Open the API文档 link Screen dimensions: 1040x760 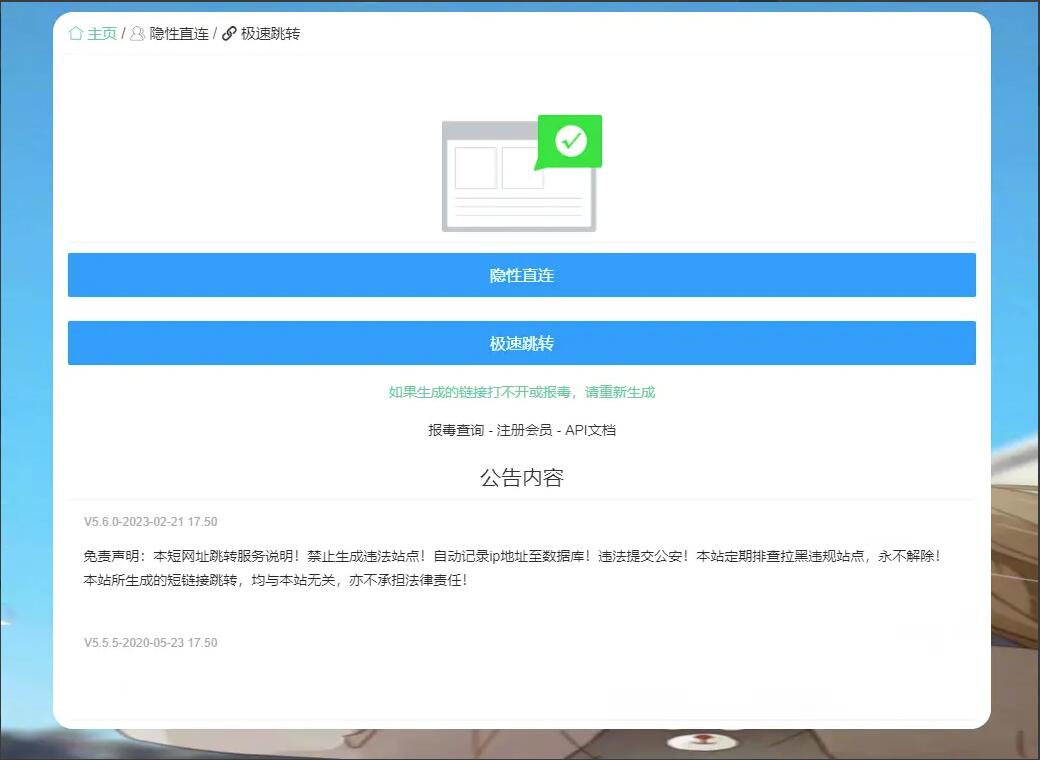590,430
